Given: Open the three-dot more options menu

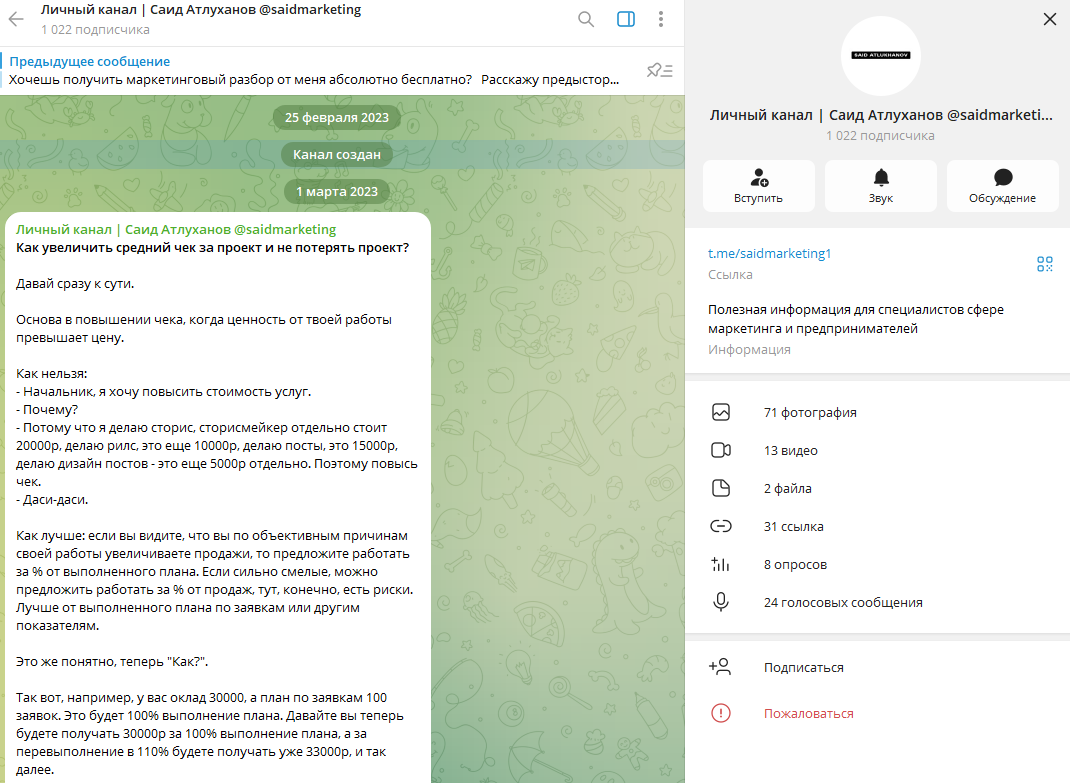Looking at the screenshot, I should tap(661, 19).
